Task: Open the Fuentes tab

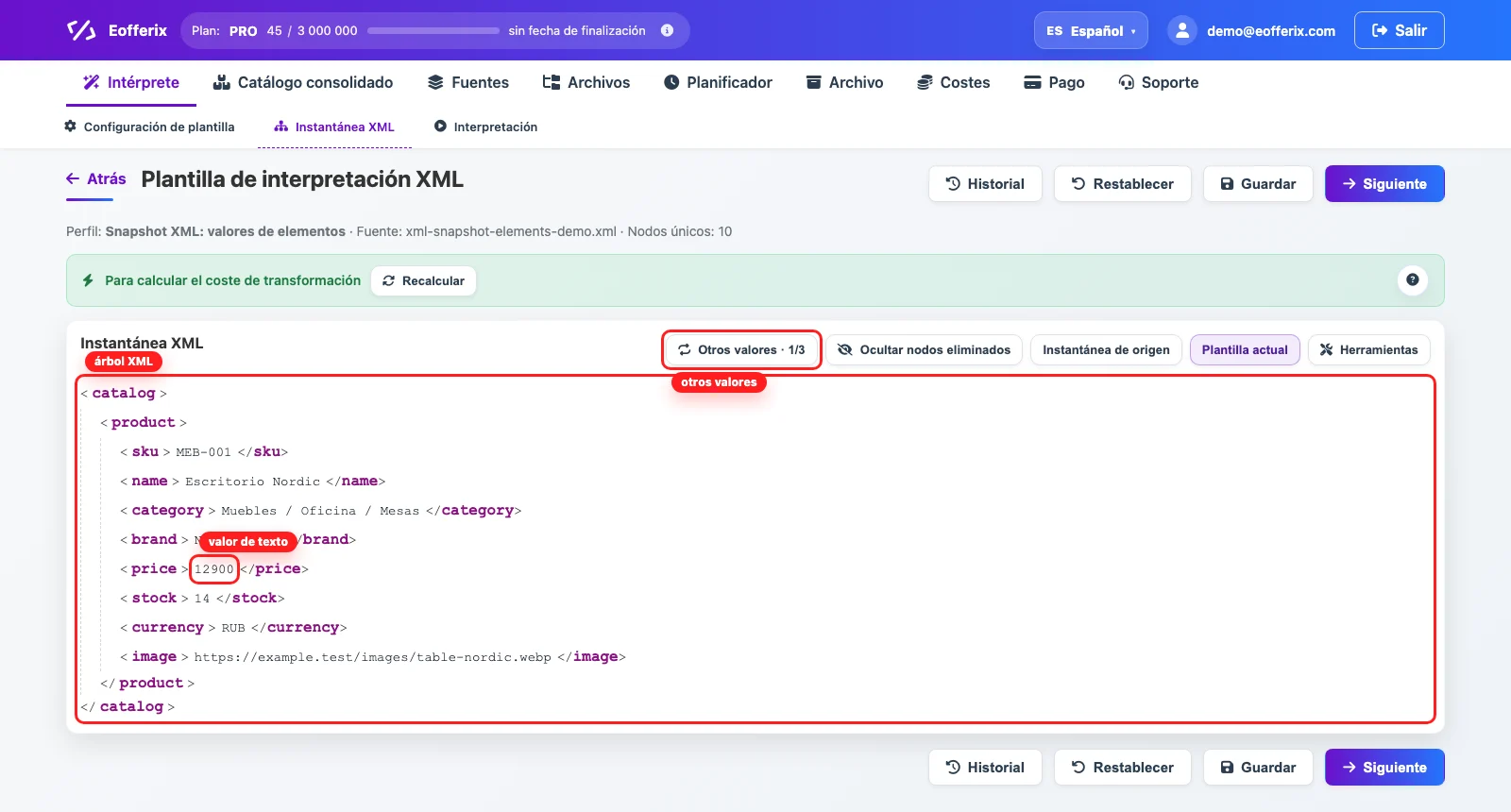Action: click(x=468, y=82)
